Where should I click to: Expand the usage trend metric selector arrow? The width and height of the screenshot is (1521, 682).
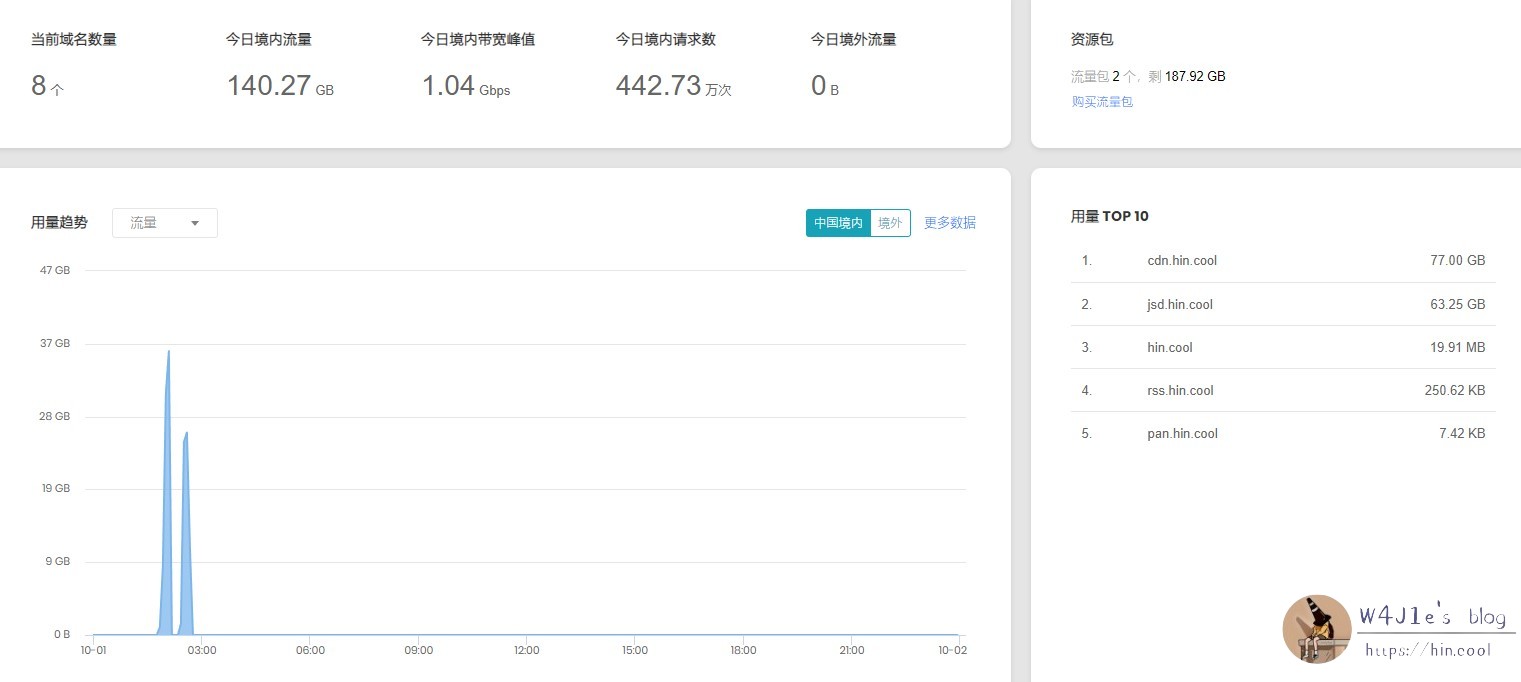tap(196, 222)
